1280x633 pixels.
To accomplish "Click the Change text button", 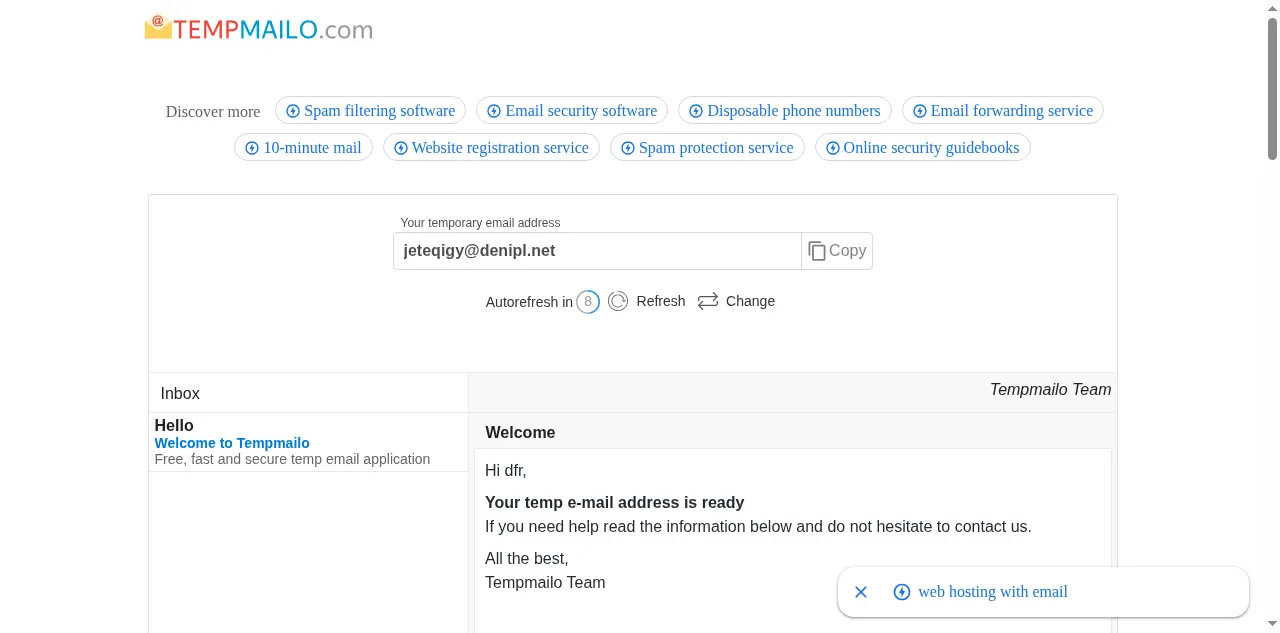I will [750, 301].
